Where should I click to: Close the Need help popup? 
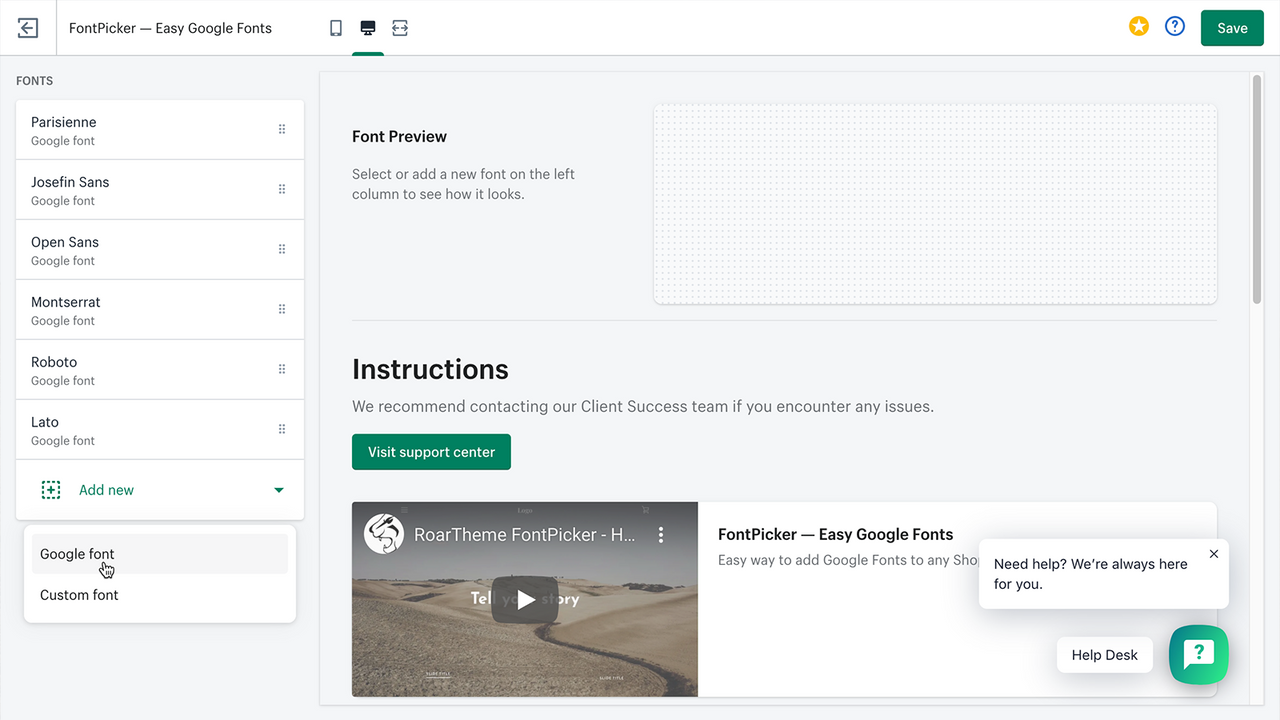[1214, 554]
